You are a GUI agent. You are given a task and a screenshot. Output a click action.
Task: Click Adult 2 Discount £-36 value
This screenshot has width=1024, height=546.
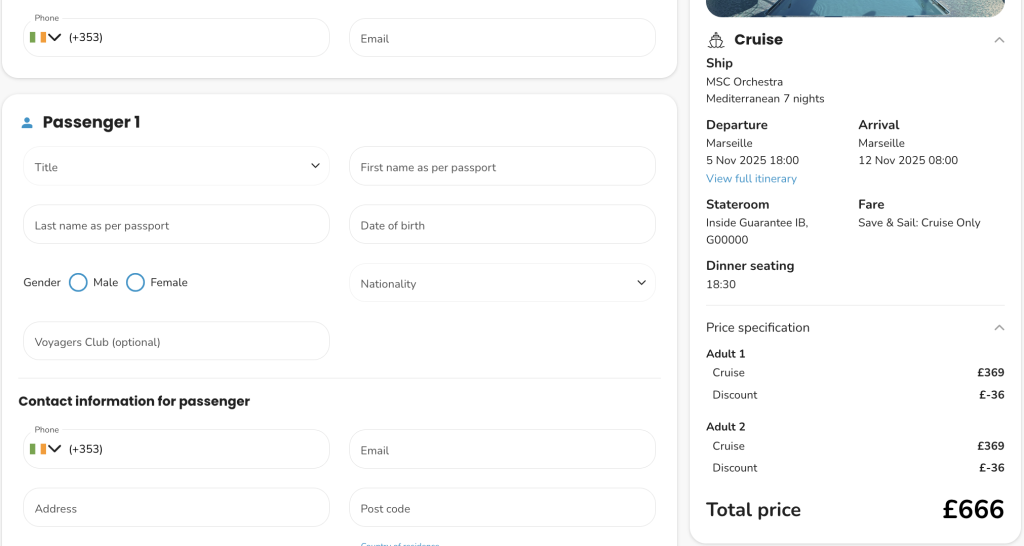click(x=991, y=468)
